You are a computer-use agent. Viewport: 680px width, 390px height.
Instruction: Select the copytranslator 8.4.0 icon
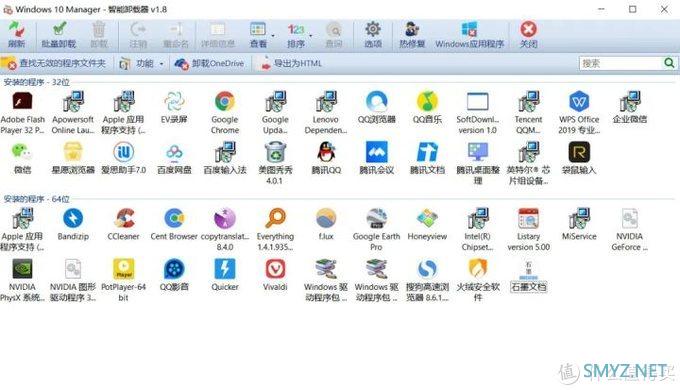(225, 218)
